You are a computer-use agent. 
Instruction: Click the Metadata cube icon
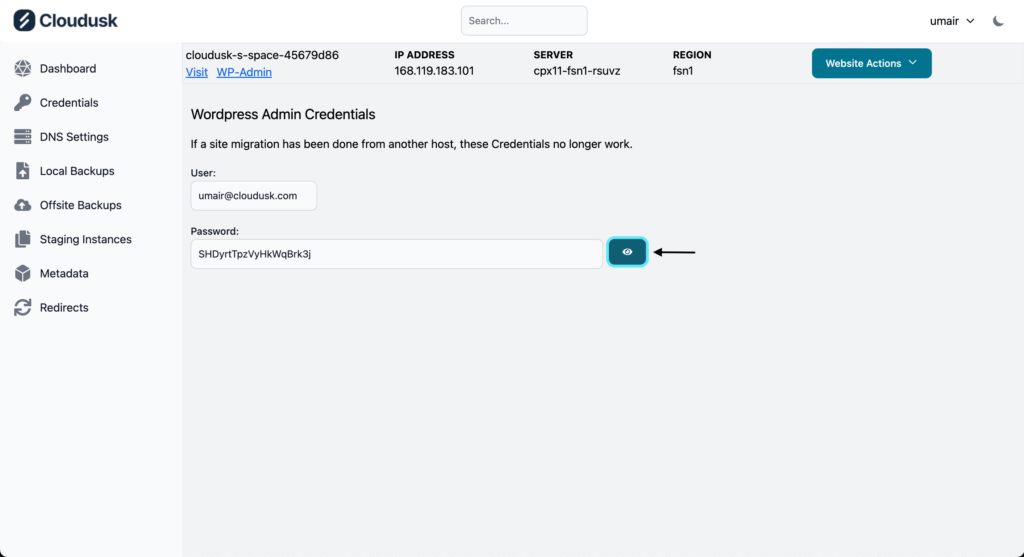[23, 273]
